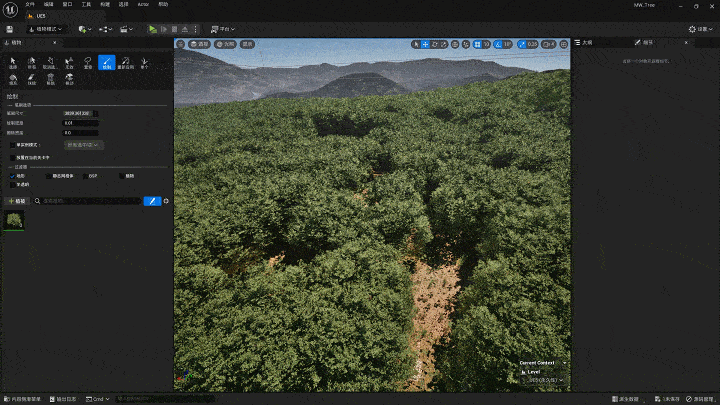Open the 文件 (File) menu

coord(29,4)
